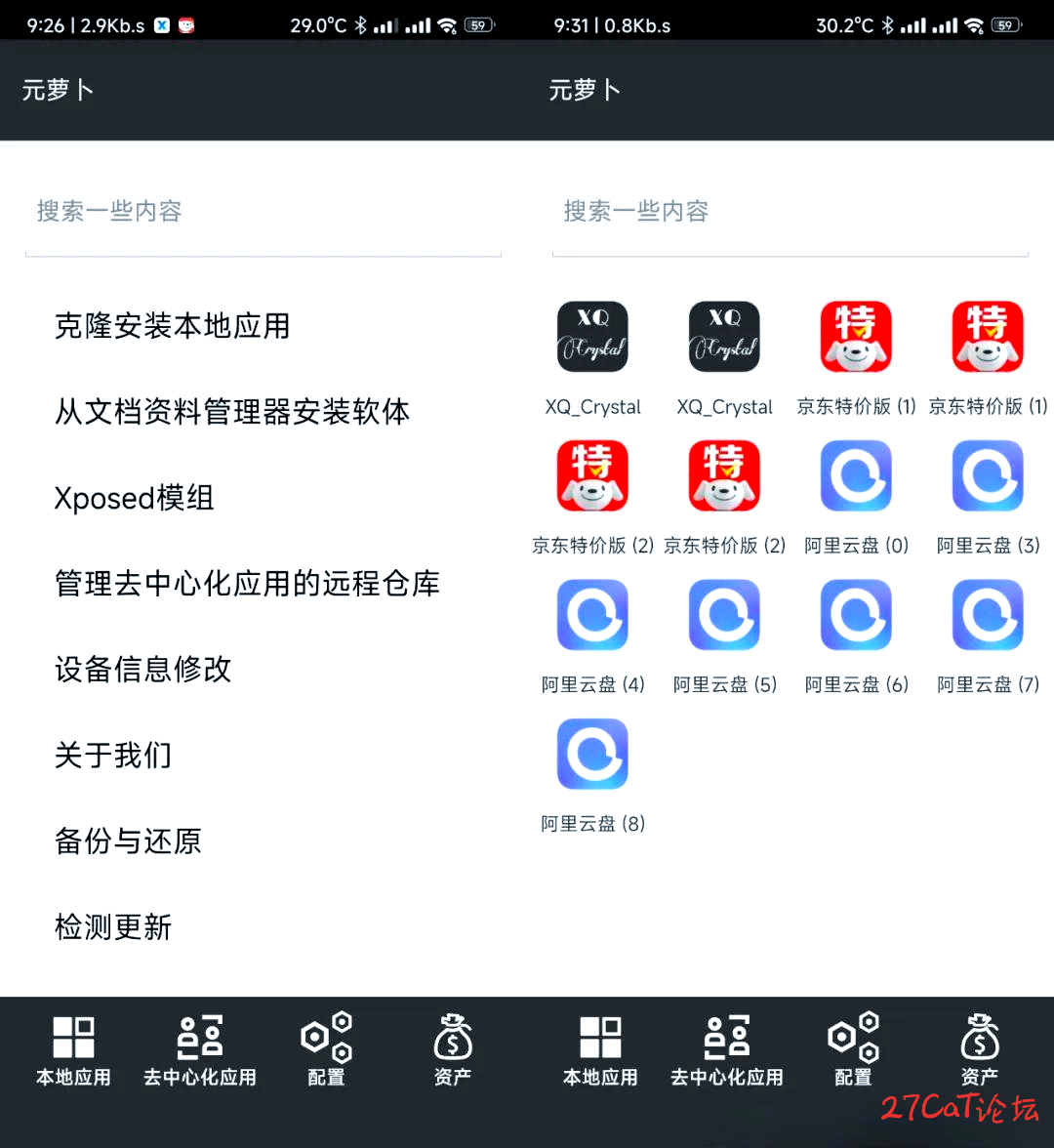Tap Bluetooth icon in right status bar
The width and height of the screenshot is (1054, 1148).
tap(888, 25)
